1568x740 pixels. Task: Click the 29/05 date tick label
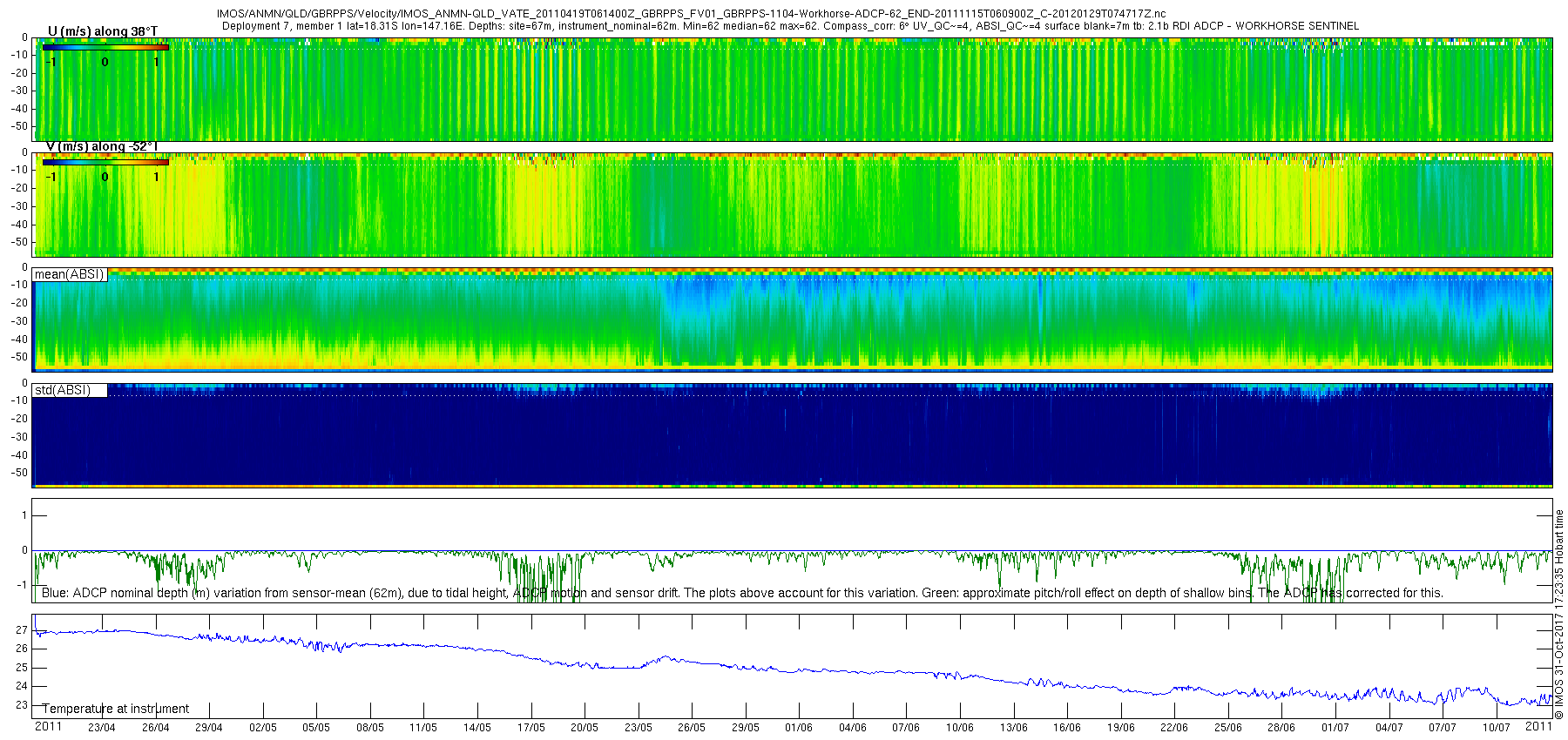point(745,727)
